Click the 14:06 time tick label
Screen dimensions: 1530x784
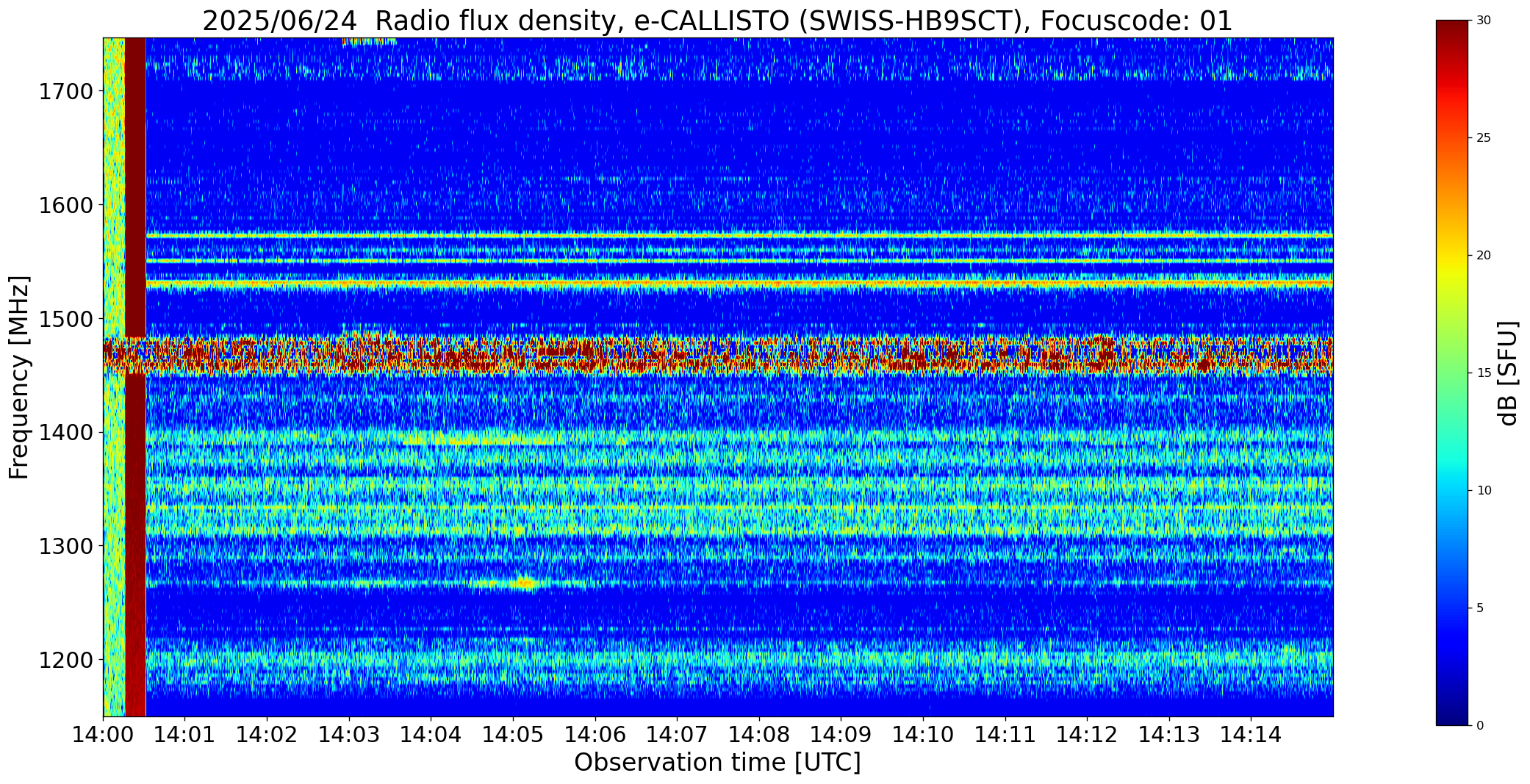pyautogui.click(x=595, y=735)
